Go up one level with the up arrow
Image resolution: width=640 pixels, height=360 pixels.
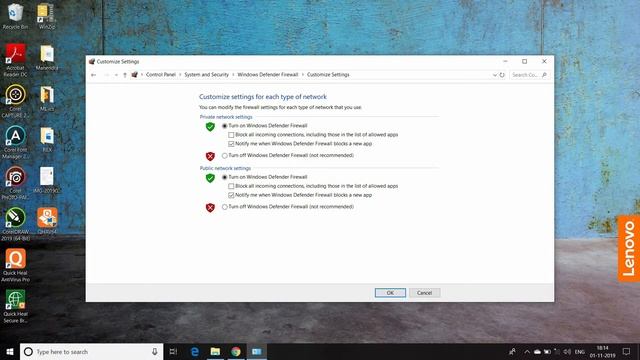pyautogui.click(x=125, y=75)
